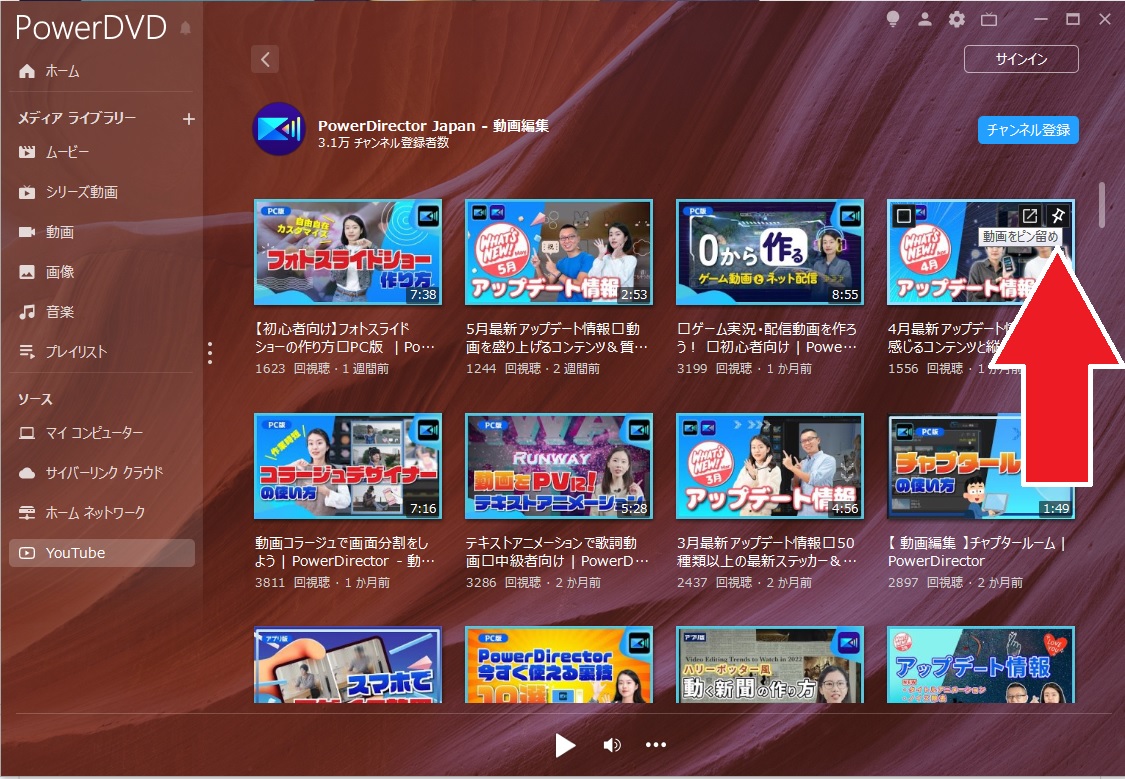Play チャプタールーム video thumbnail
The width and height of the screenshot is (1125, 779).
pos(981,466)
